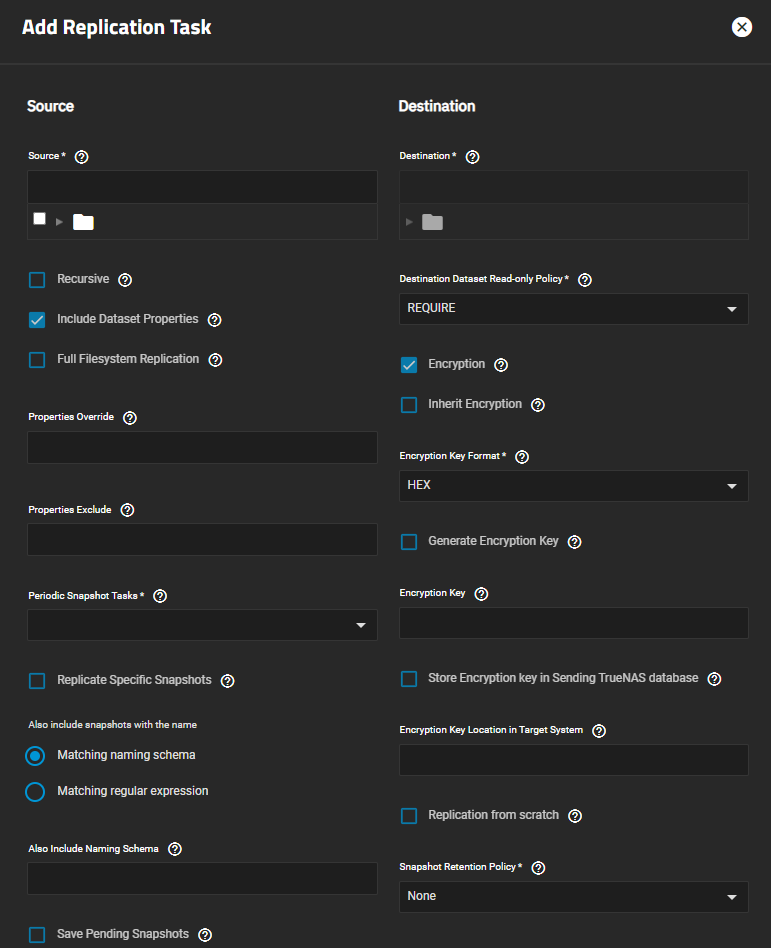This screenshot has width=771, height=948.
Task: Show help for Full Filesystem Replication
Action: 215,360
